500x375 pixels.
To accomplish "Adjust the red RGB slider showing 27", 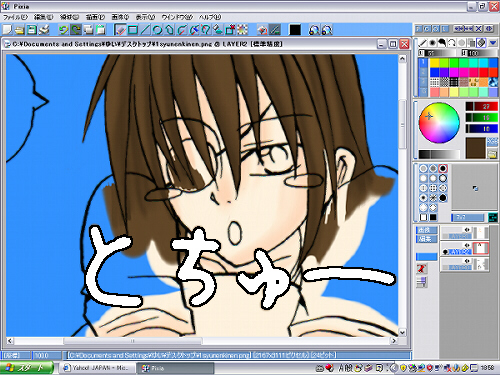I will 482,106.
